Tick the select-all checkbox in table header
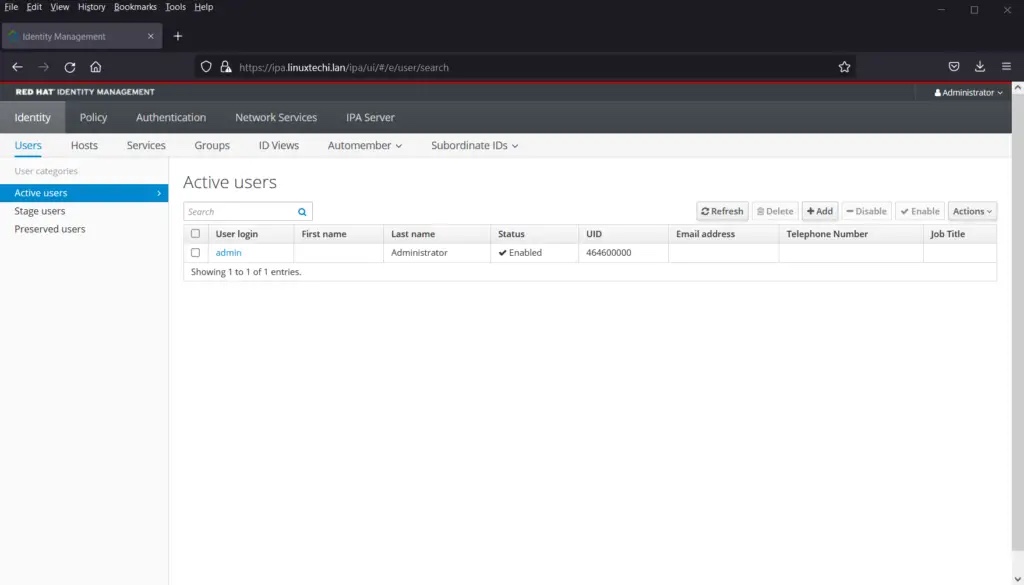1024x585 pixels. (x=196, y=234)
